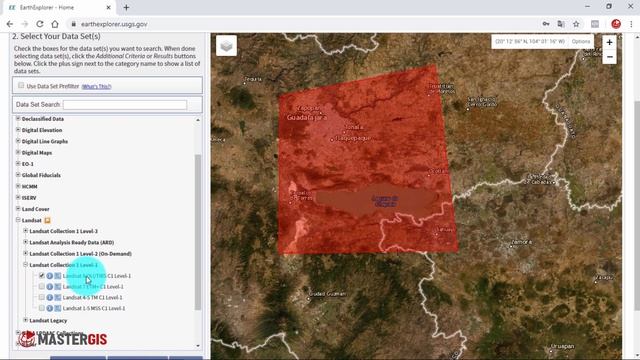Open the gray extension icon in toolbar

click(595, 24)
